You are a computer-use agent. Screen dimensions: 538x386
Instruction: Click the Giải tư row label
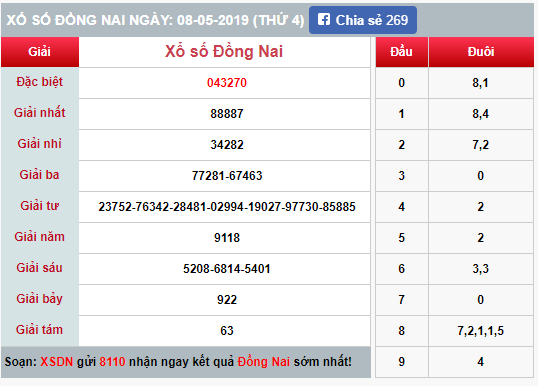(x=40, y=206)
